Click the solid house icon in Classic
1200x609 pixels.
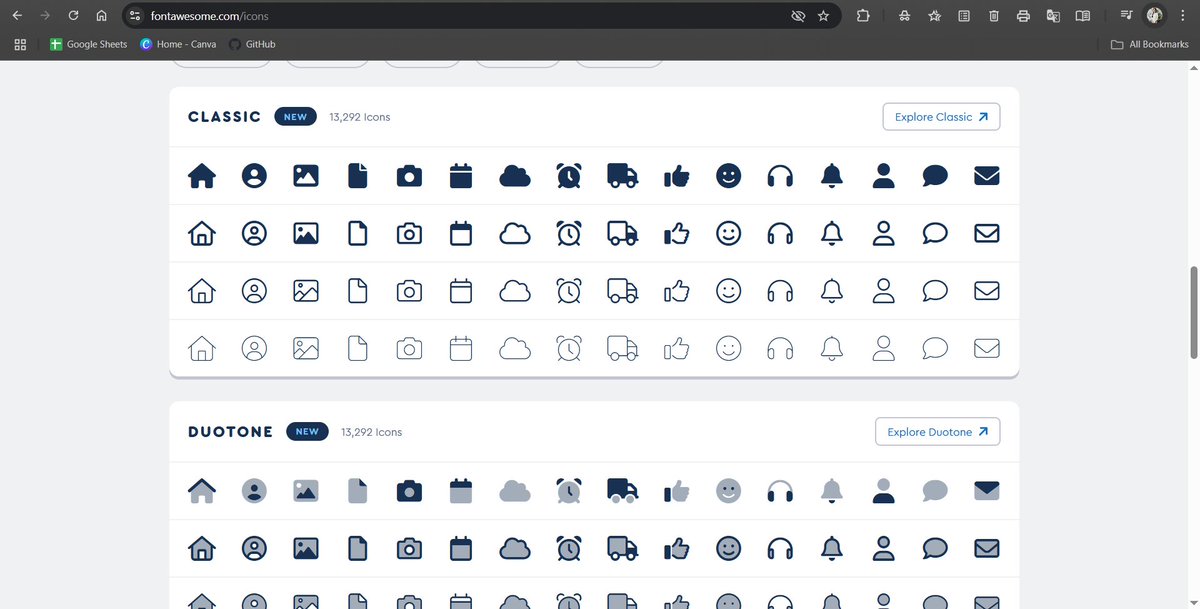click(x=202, y=176)
